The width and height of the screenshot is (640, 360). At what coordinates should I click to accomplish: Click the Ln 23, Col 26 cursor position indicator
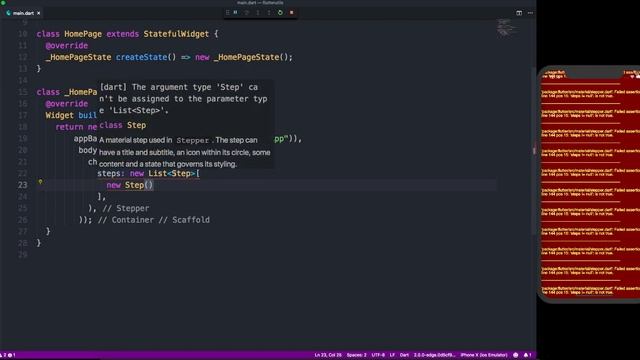(328, 355)
